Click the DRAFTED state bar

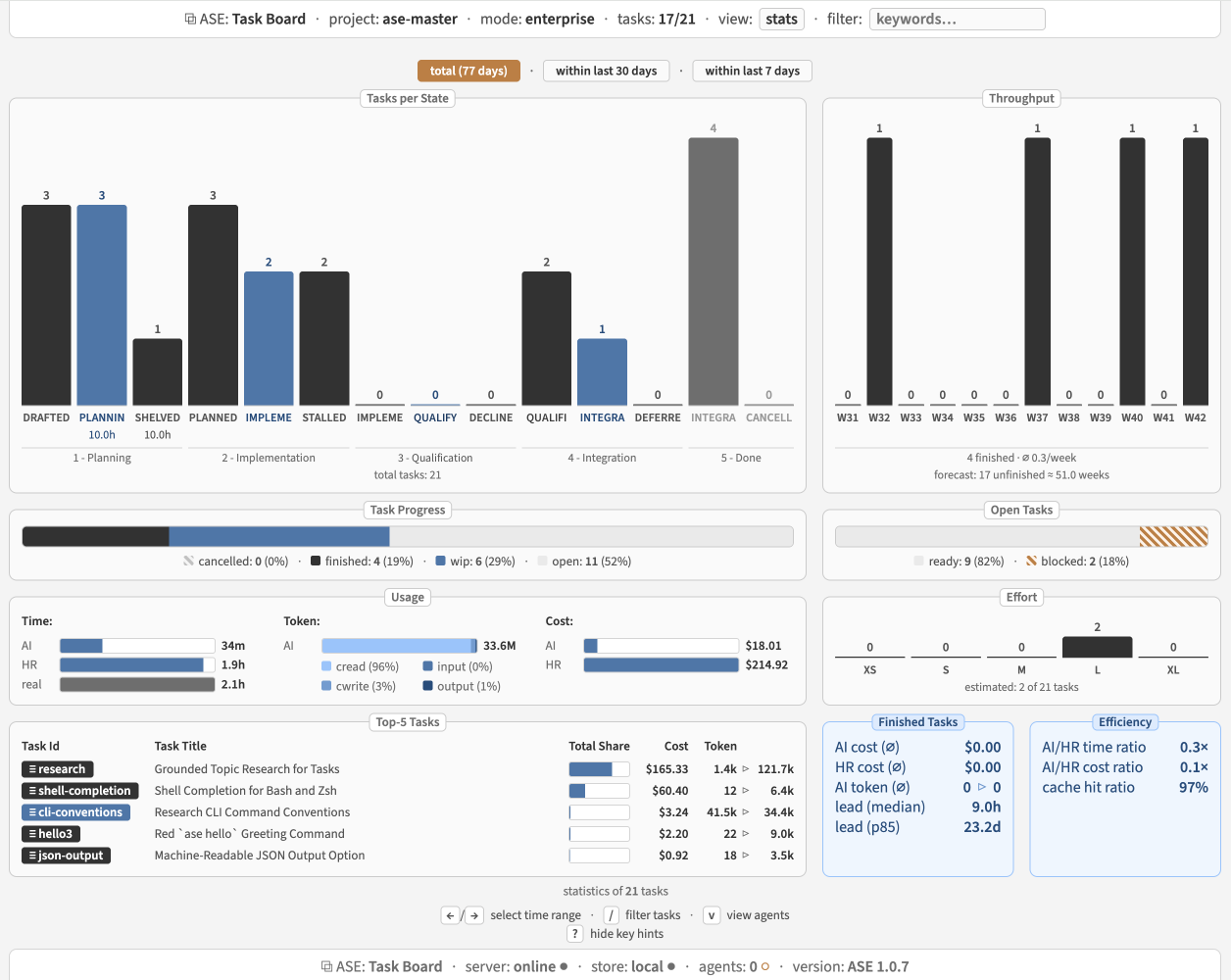click(x=46, y=305)
